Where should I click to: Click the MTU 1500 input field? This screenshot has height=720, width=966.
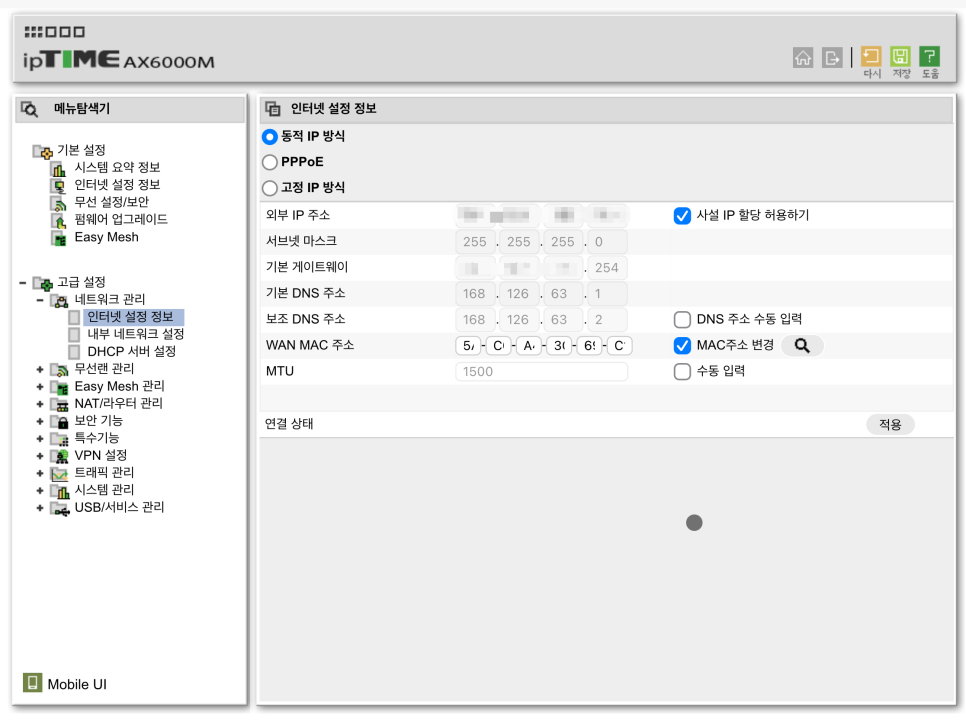pyautogui.click(x=542, y=372)
